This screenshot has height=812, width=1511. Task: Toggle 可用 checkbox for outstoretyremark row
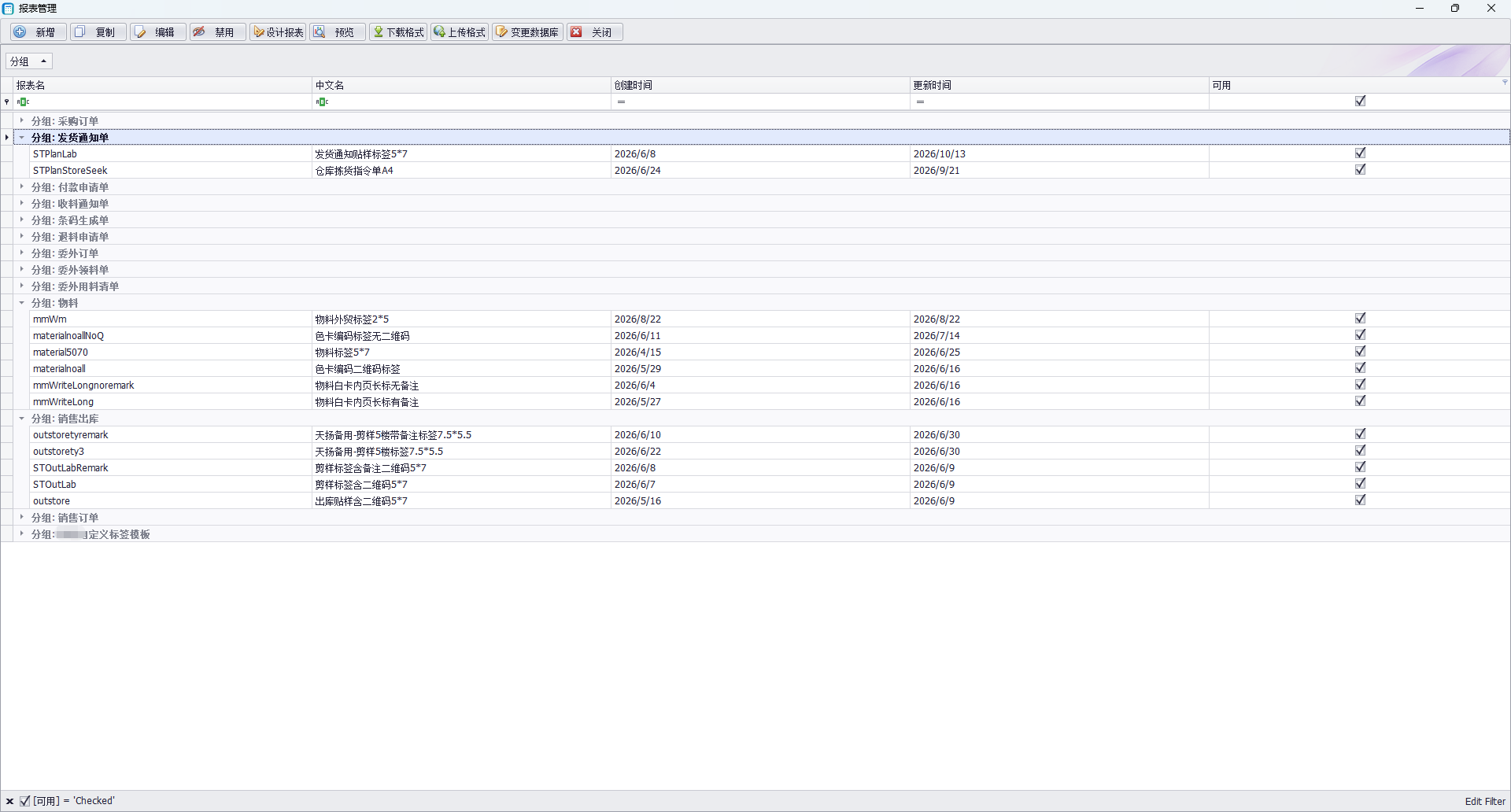pos(1360,434)
